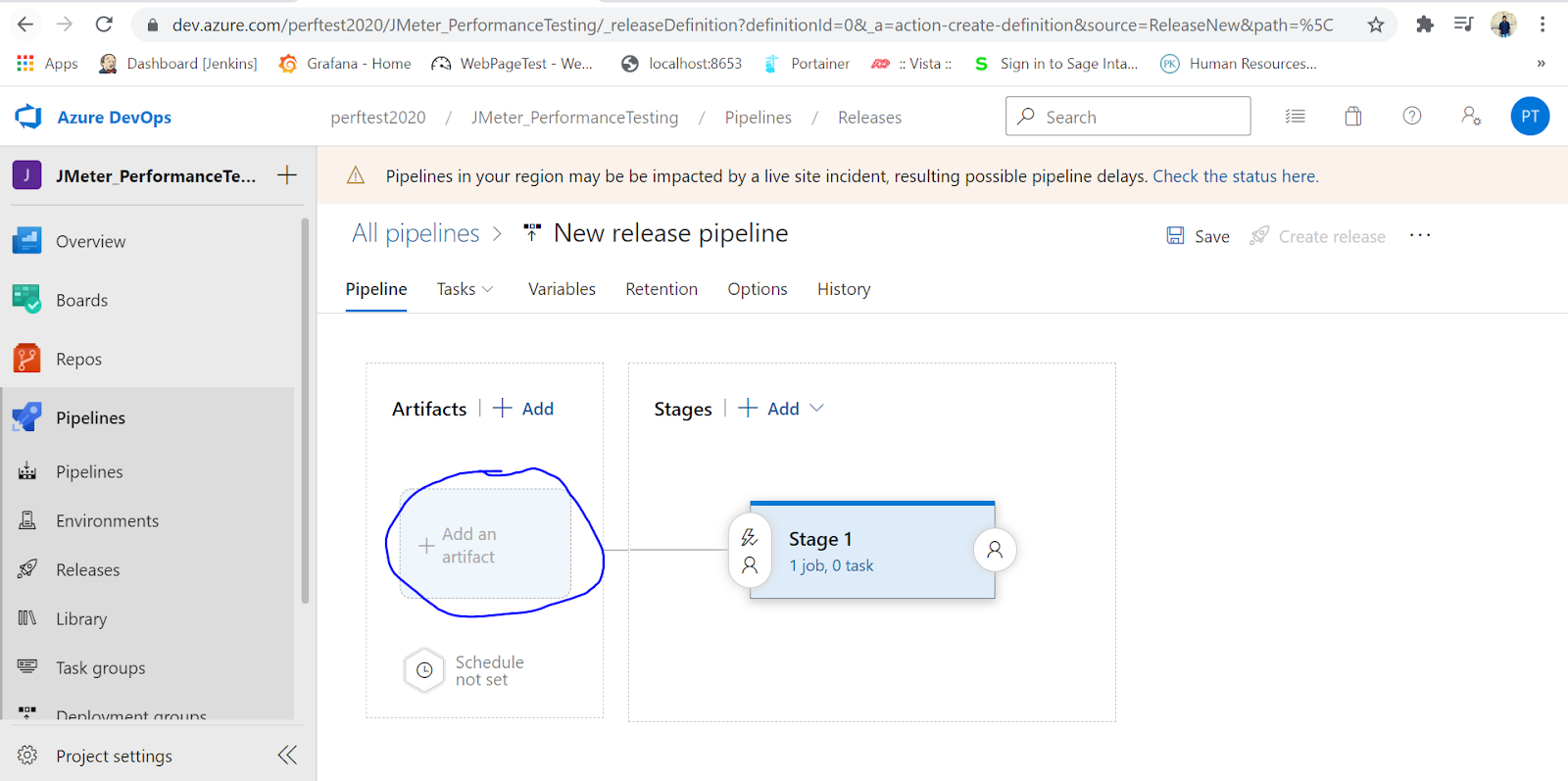Switch to the Pipeline tab
This screenshot has height=781, width=1568.
pyautogui.click(x=376, y=289)
